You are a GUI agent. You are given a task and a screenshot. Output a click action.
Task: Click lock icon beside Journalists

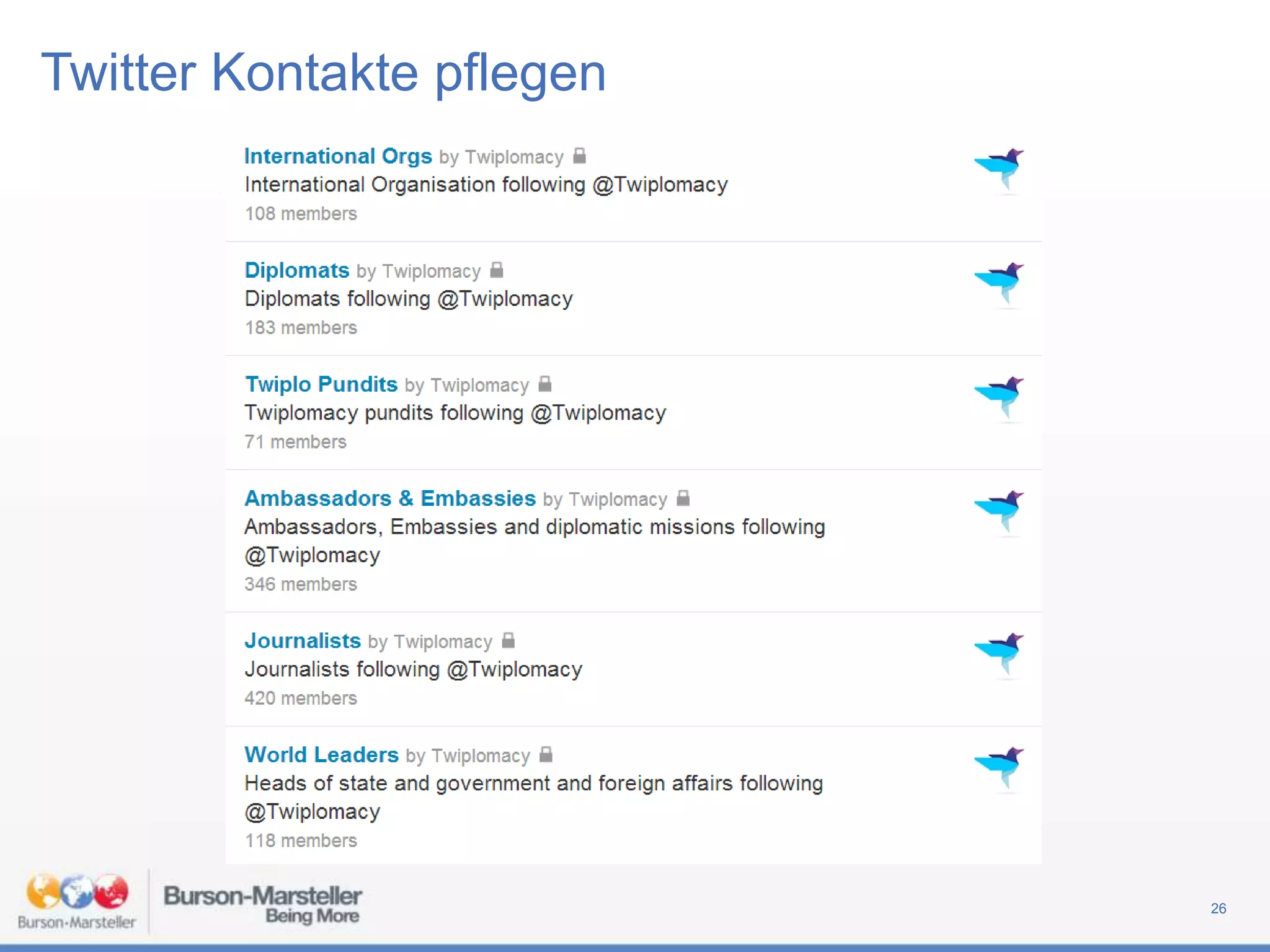[508, 640]
